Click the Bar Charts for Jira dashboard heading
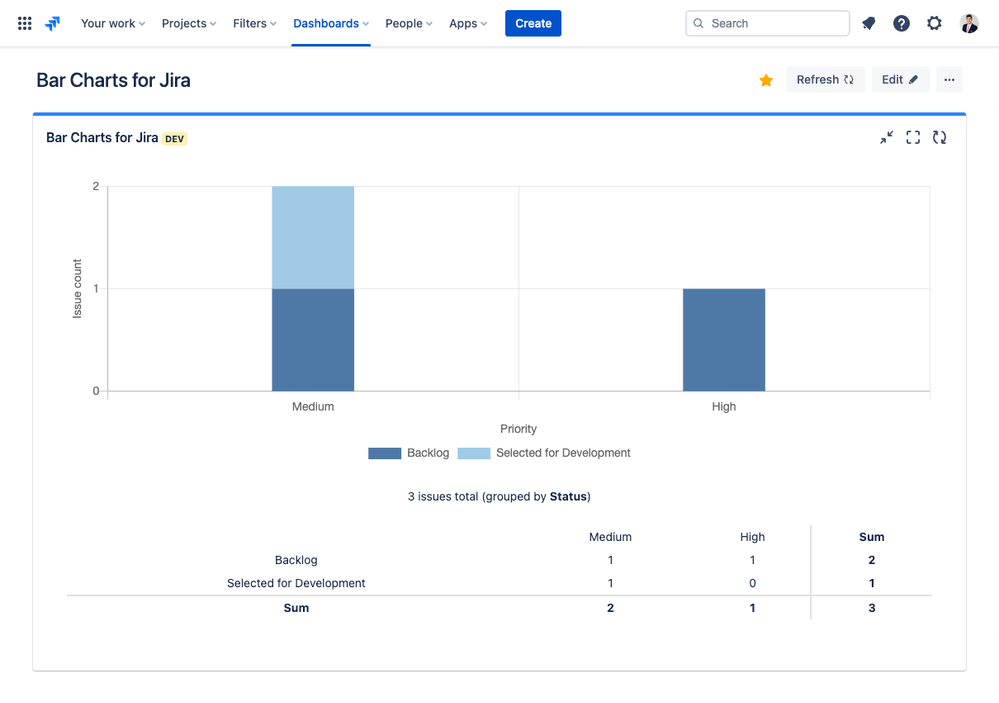999x703 pixels. click(x=113, y=80)
